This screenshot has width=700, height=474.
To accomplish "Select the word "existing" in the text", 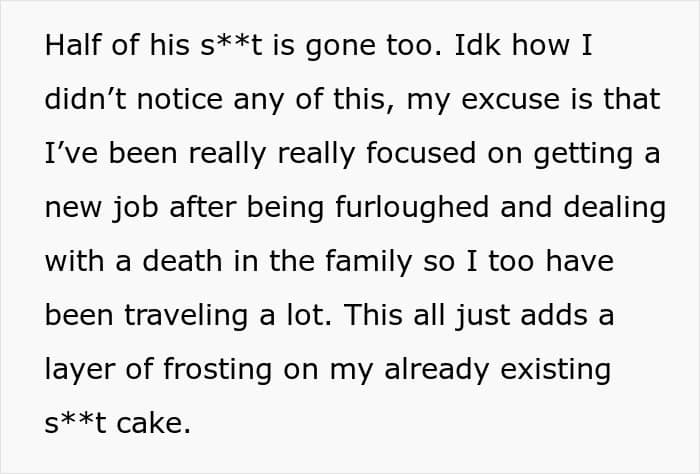I will pos(555,371).
